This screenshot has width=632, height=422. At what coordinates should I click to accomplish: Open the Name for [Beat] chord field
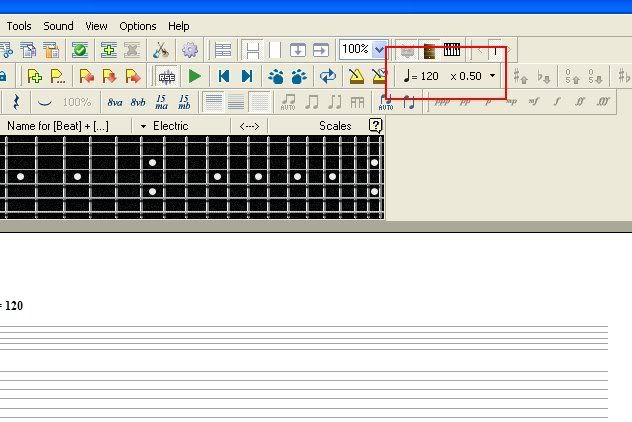tap(58, 126)
